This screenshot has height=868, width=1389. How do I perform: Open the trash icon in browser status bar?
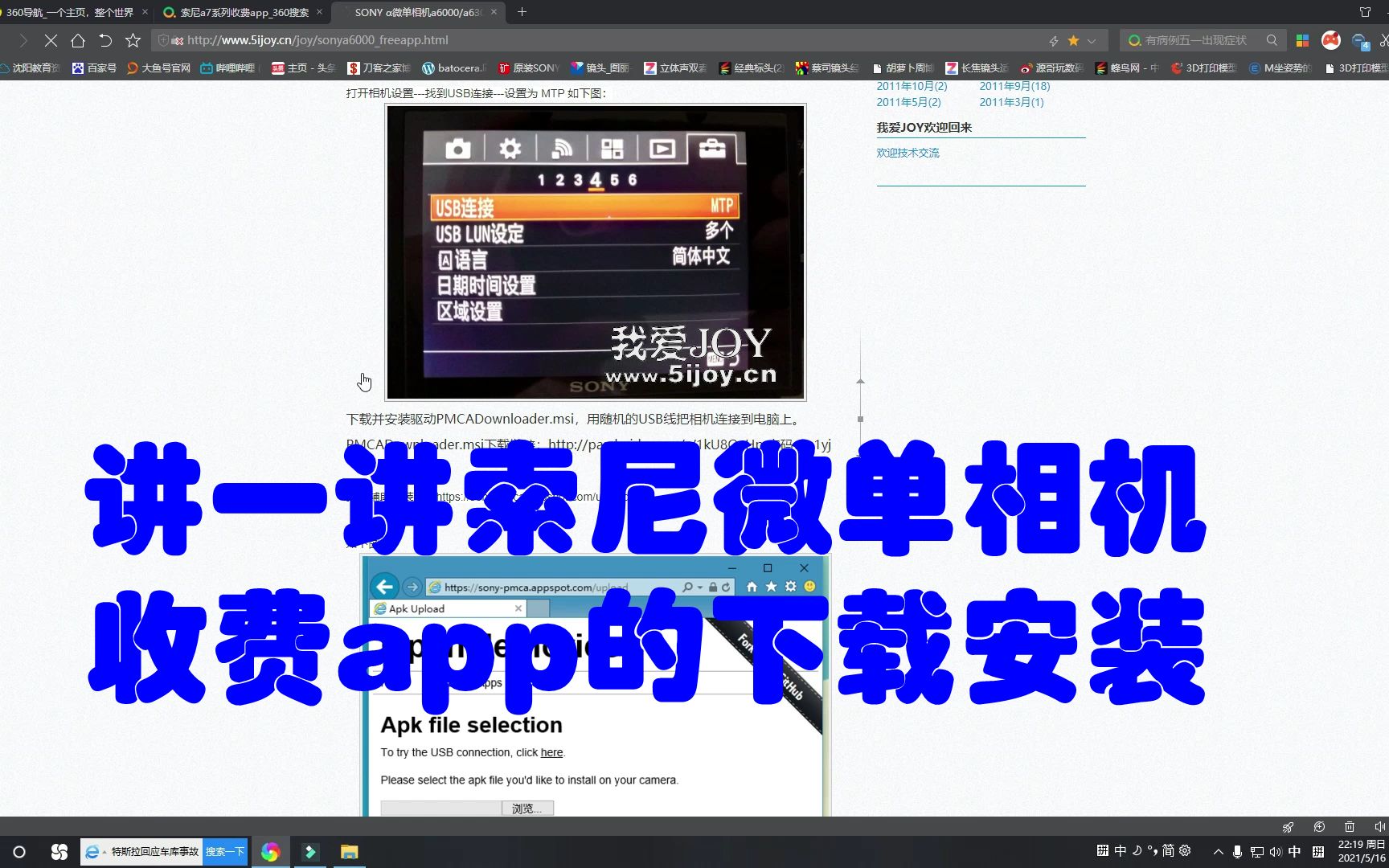click(1350, 827)
